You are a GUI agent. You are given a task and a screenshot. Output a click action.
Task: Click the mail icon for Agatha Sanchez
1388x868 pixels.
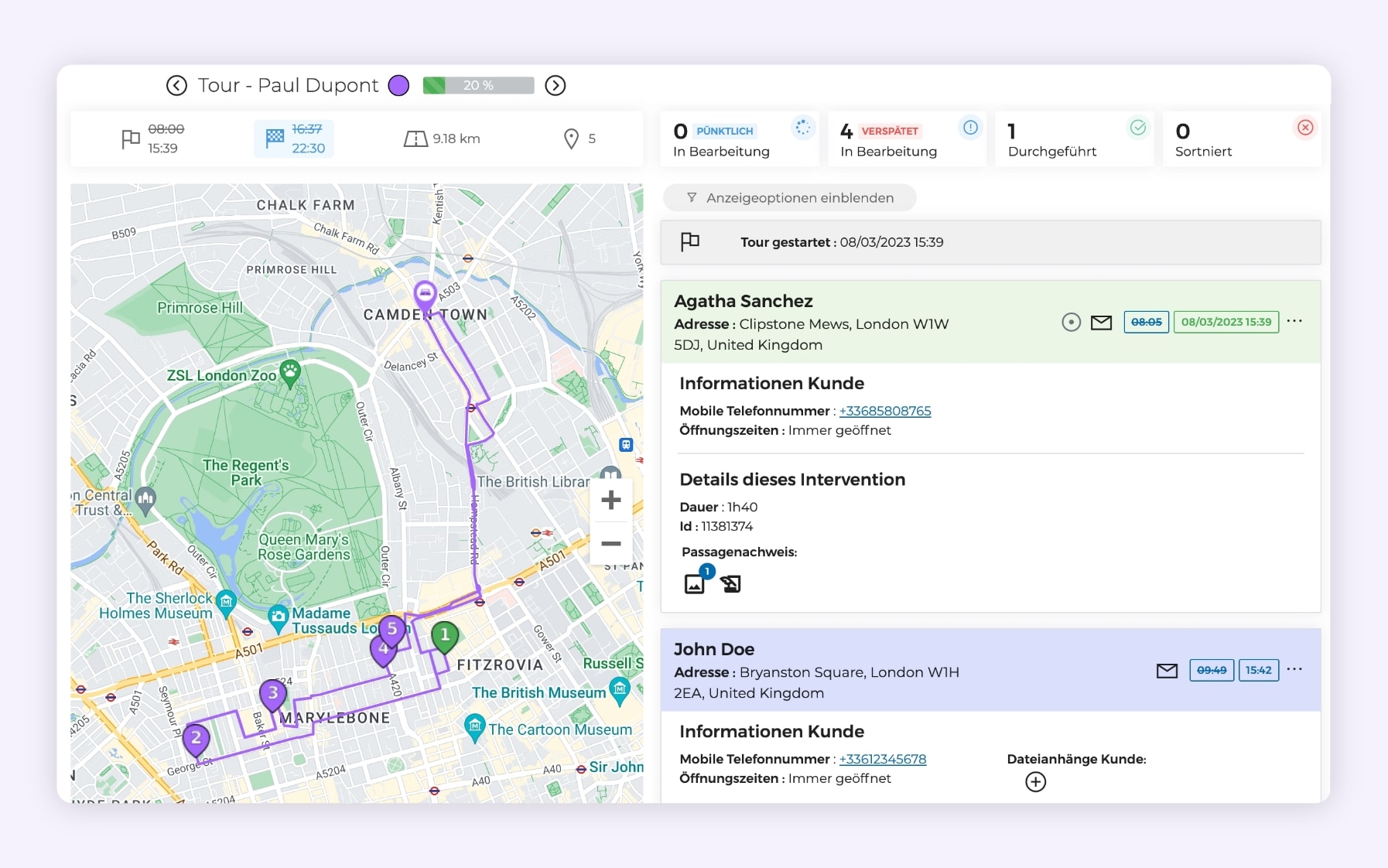[1100, 323]
